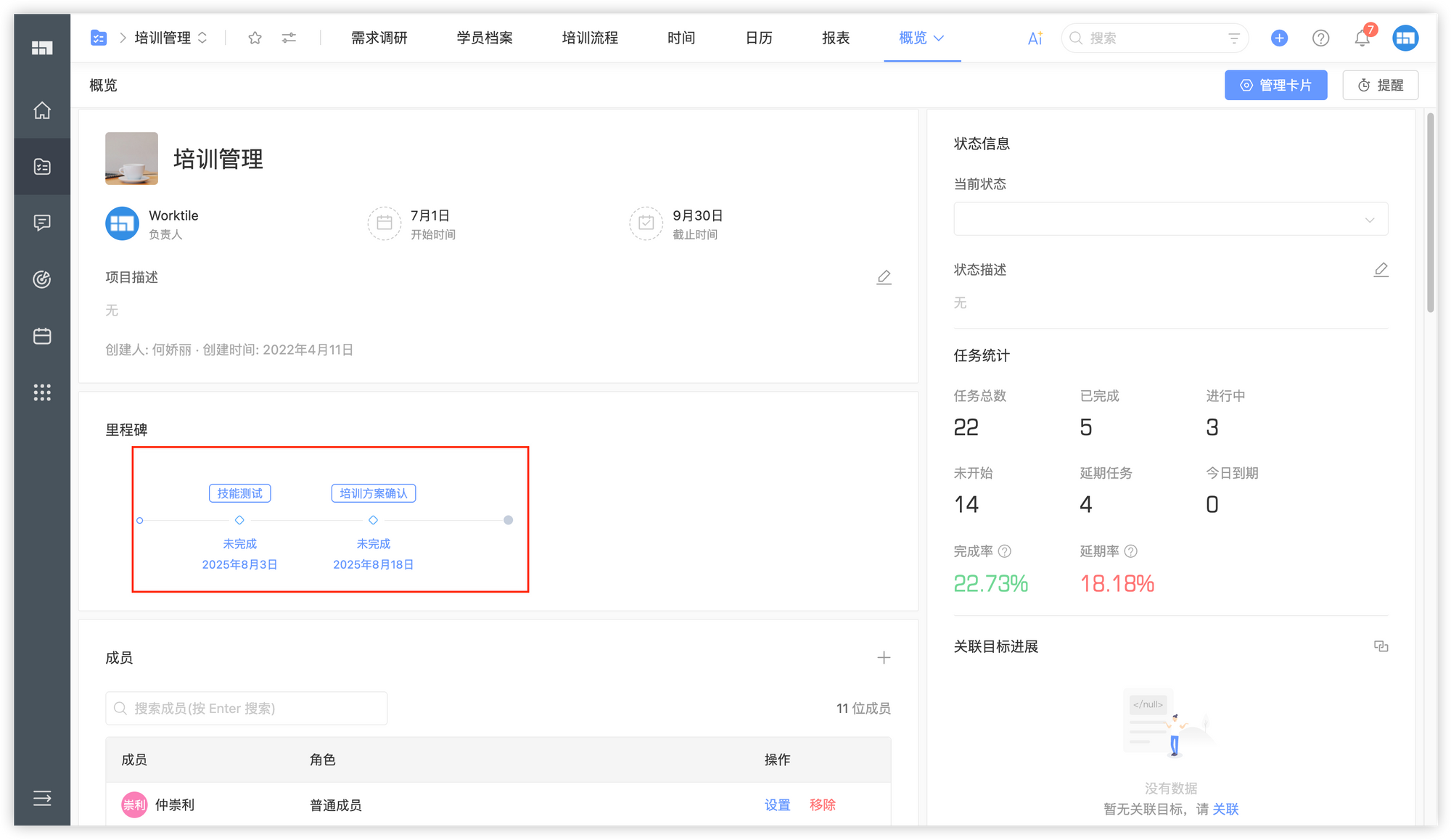The height and width of the screenshot is (840, 1451).
Task: Open calendar icon in left sidebar
Action: coord(42,336)
